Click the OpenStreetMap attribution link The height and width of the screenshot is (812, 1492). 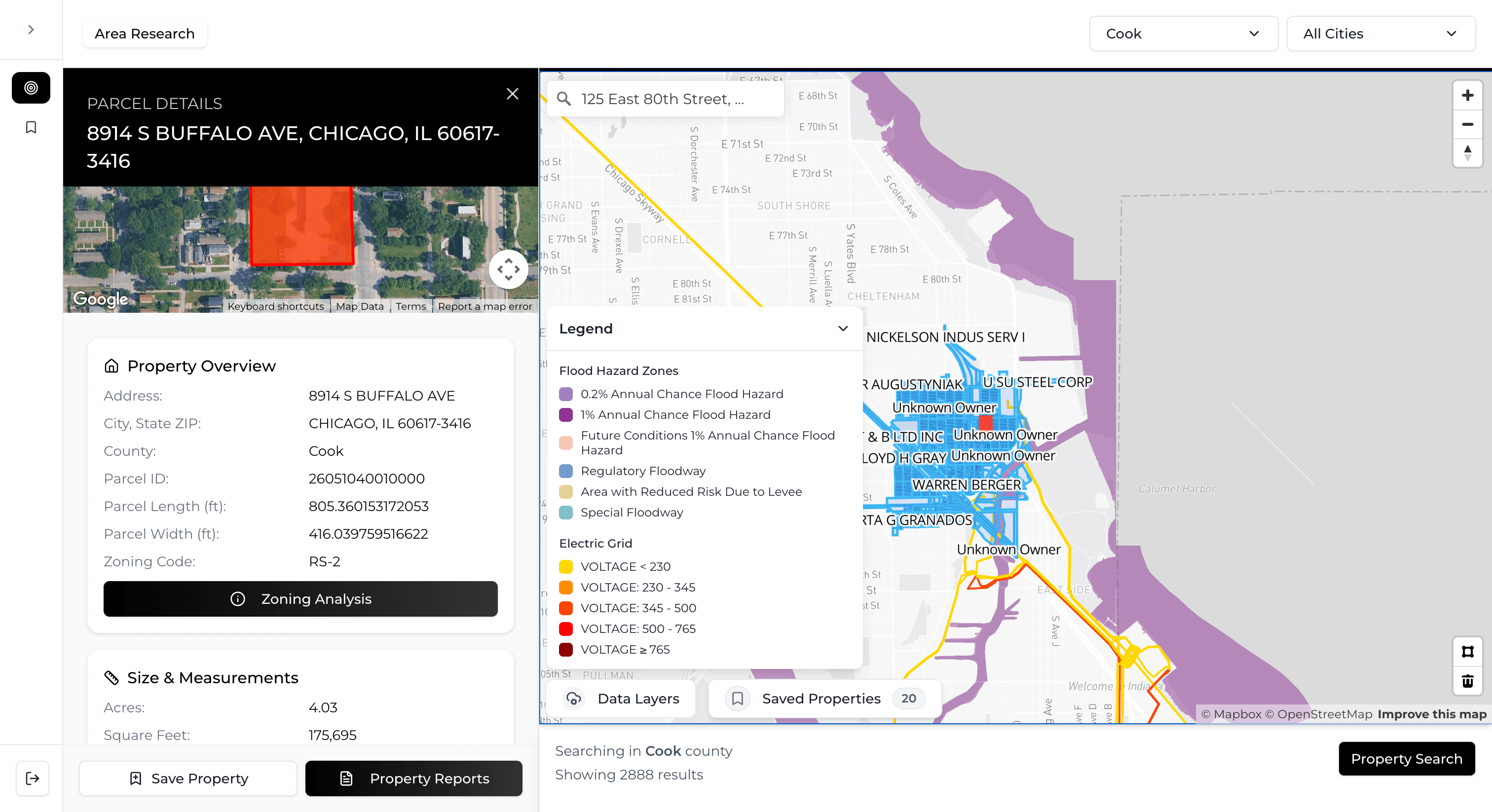(x=1318, y=714)
